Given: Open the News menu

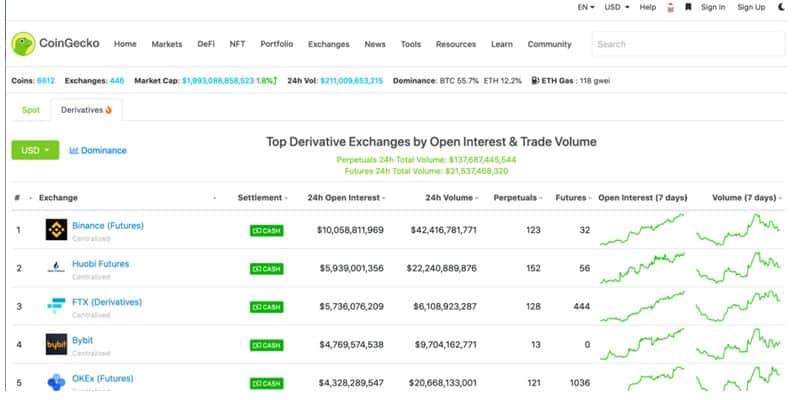Looking at the screenshot, I should tap(375, 44).
